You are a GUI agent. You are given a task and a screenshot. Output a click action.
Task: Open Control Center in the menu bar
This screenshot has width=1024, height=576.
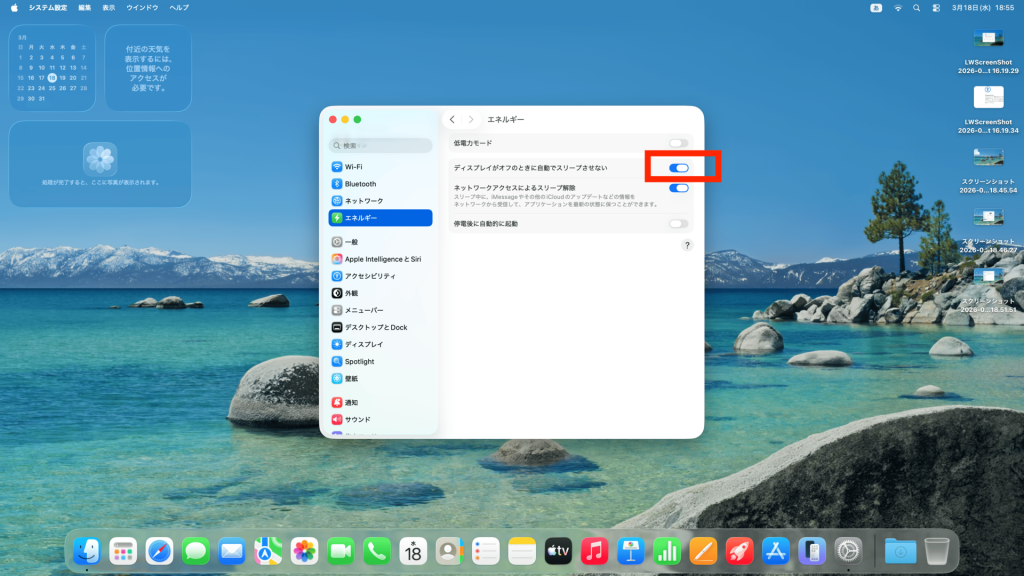tap(936, 8)
